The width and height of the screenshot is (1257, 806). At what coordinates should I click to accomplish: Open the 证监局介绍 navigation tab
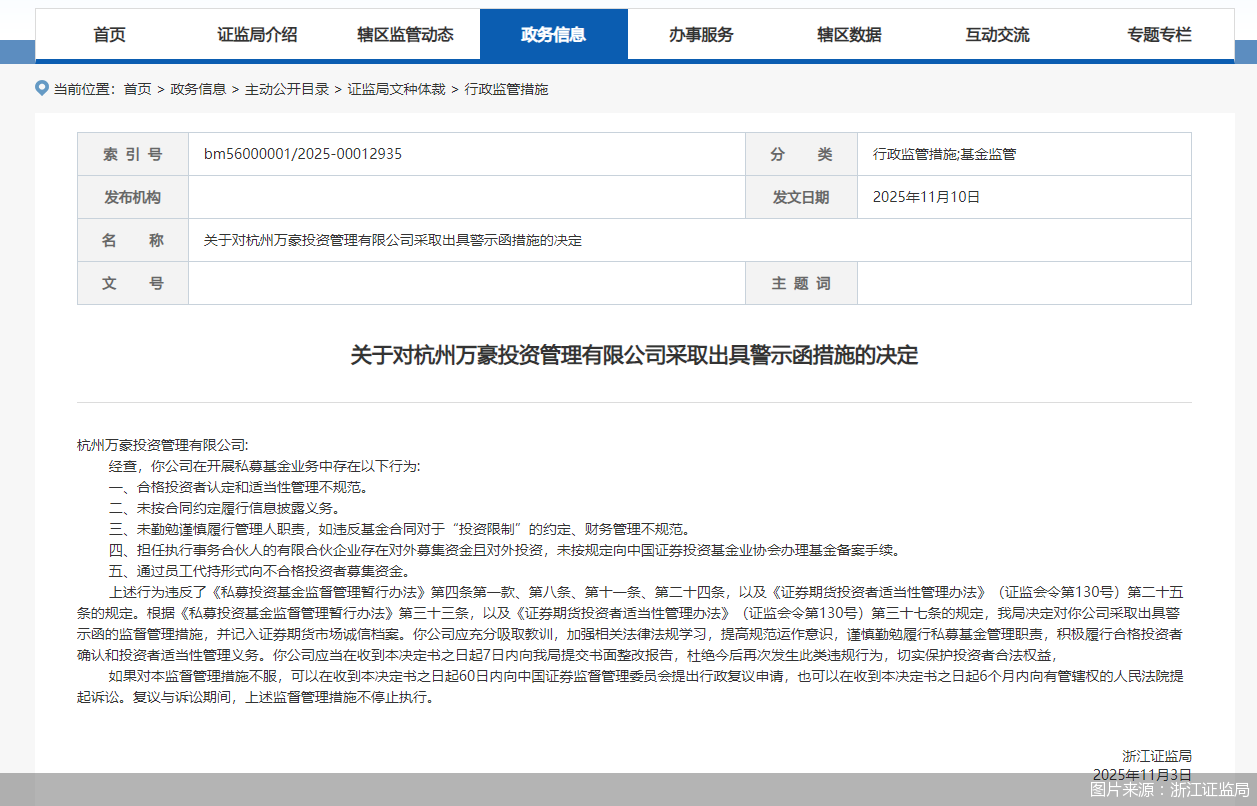point(256,34)
